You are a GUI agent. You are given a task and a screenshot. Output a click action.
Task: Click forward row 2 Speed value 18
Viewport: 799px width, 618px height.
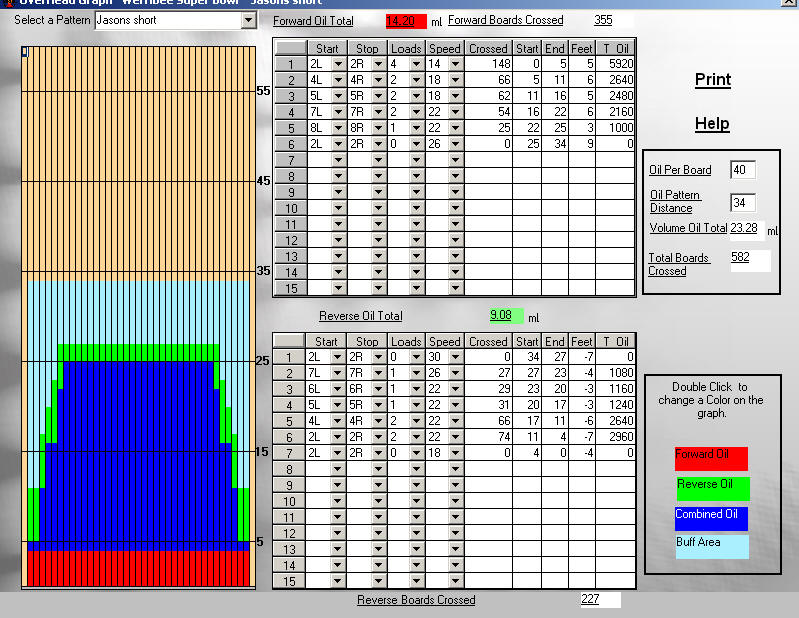pos(437,80)
